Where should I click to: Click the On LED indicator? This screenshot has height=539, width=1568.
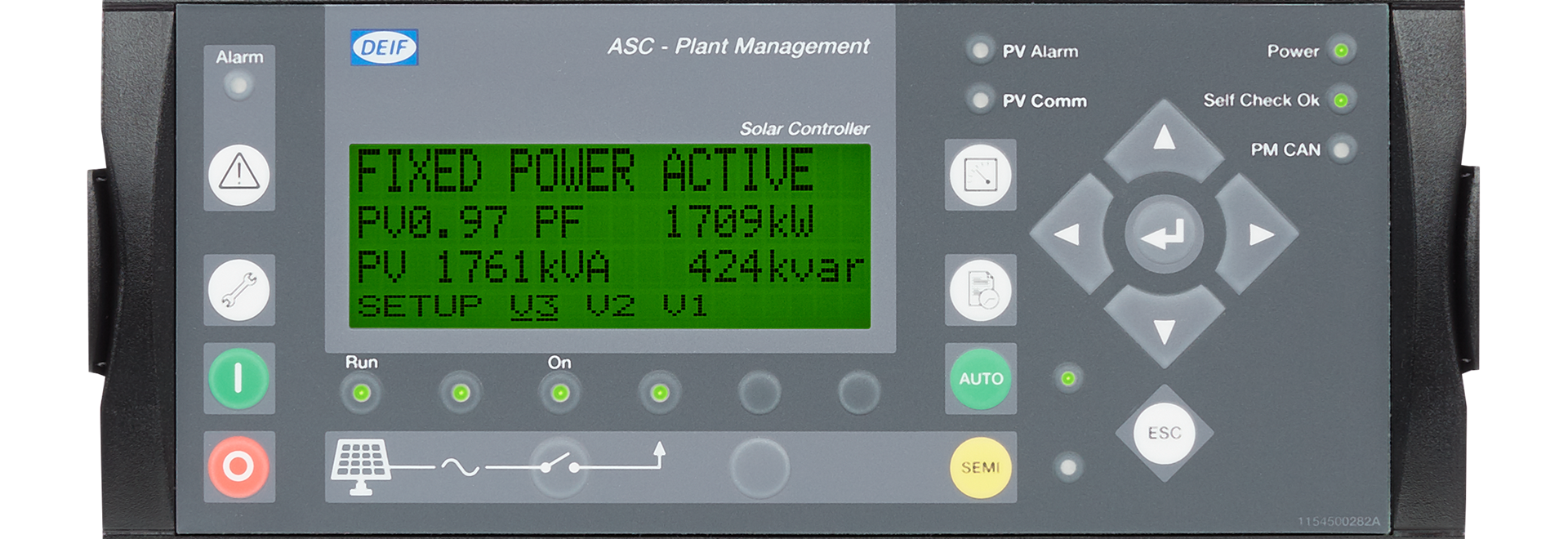point(560,393)
